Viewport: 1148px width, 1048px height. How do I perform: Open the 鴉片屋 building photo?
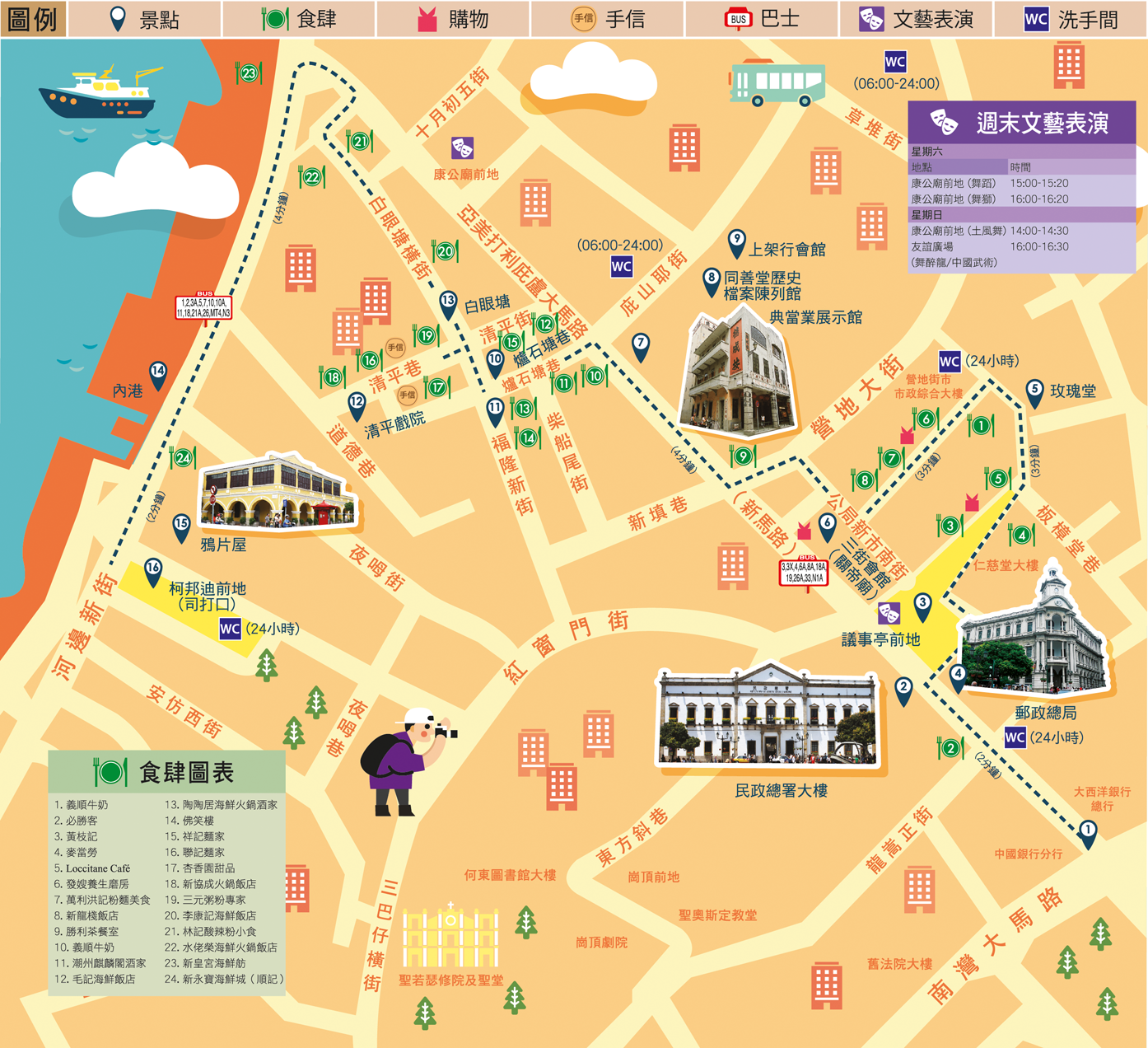click(280, 491)
